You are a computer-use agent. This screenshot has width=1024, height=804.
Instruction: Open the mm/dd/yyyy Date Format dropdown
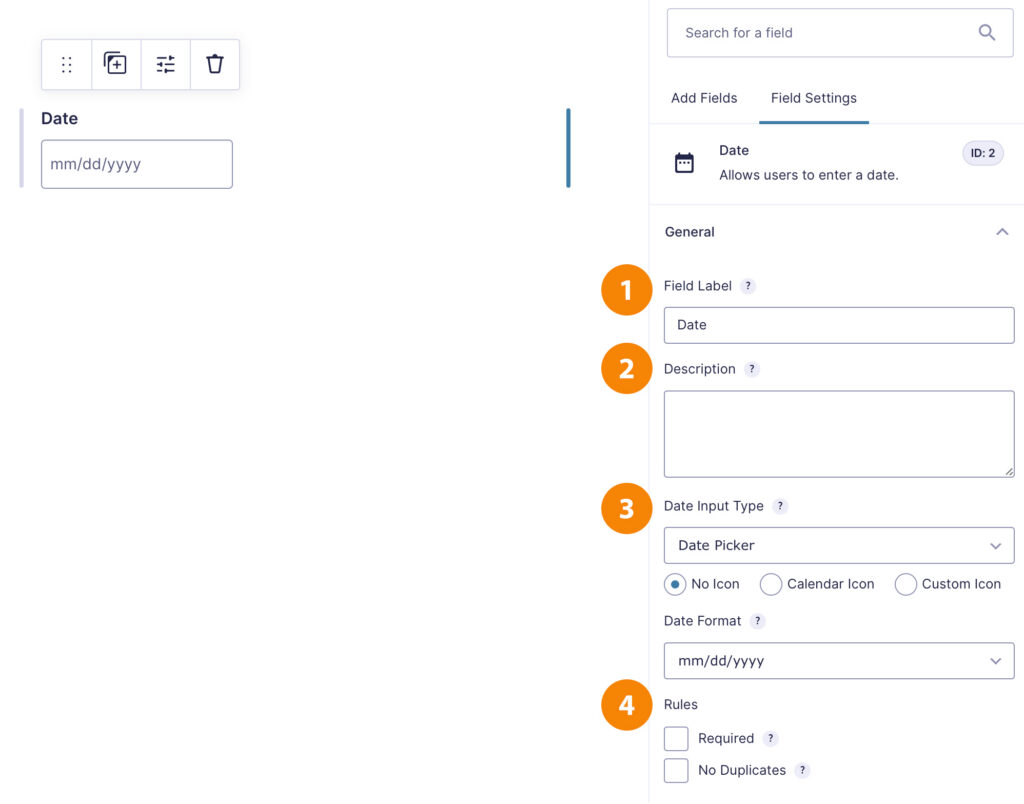(x=839, y=661)
